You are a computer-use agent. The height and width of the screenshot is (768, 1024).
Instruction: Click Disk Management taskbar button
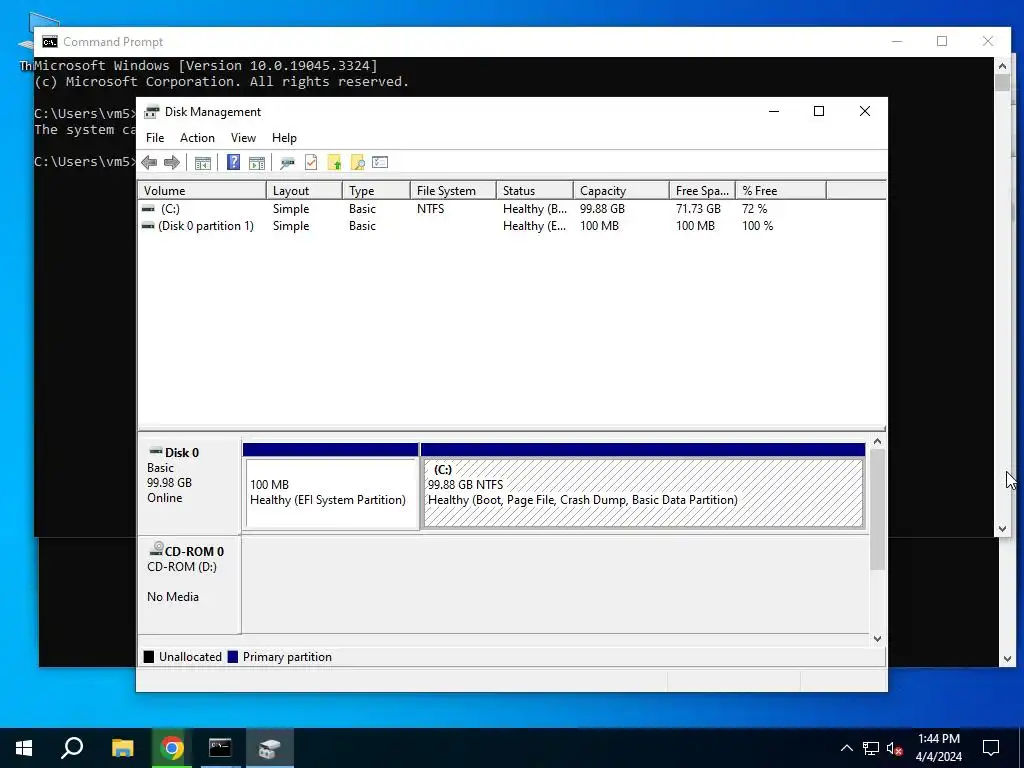pyautogui.click(x=270, y=748)
